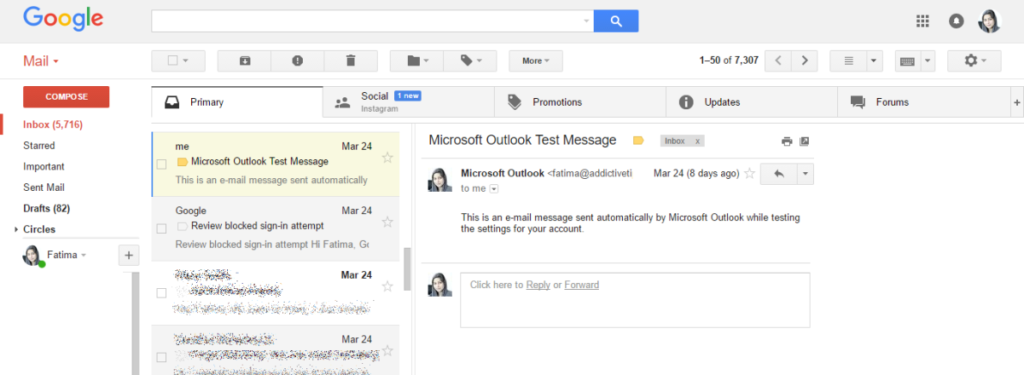Screen dimensions: 1024x375
Task: Switch to the Updates tab
Action: [752, 102]
